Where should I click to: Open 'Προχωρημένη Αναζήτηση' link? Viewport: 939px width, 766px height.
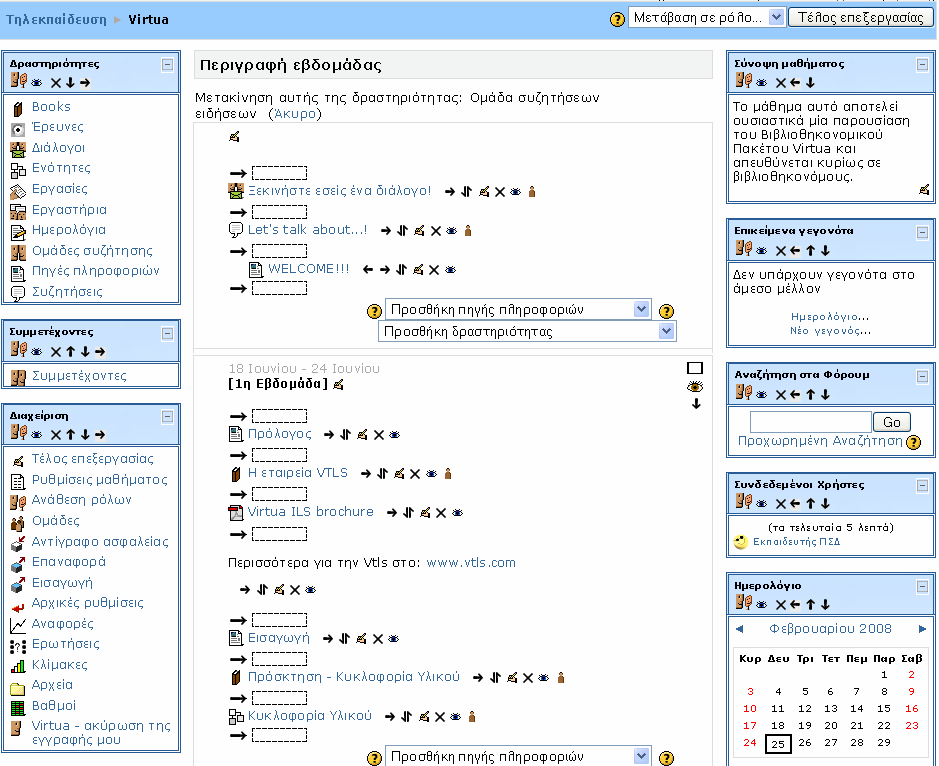click(820, 441)
